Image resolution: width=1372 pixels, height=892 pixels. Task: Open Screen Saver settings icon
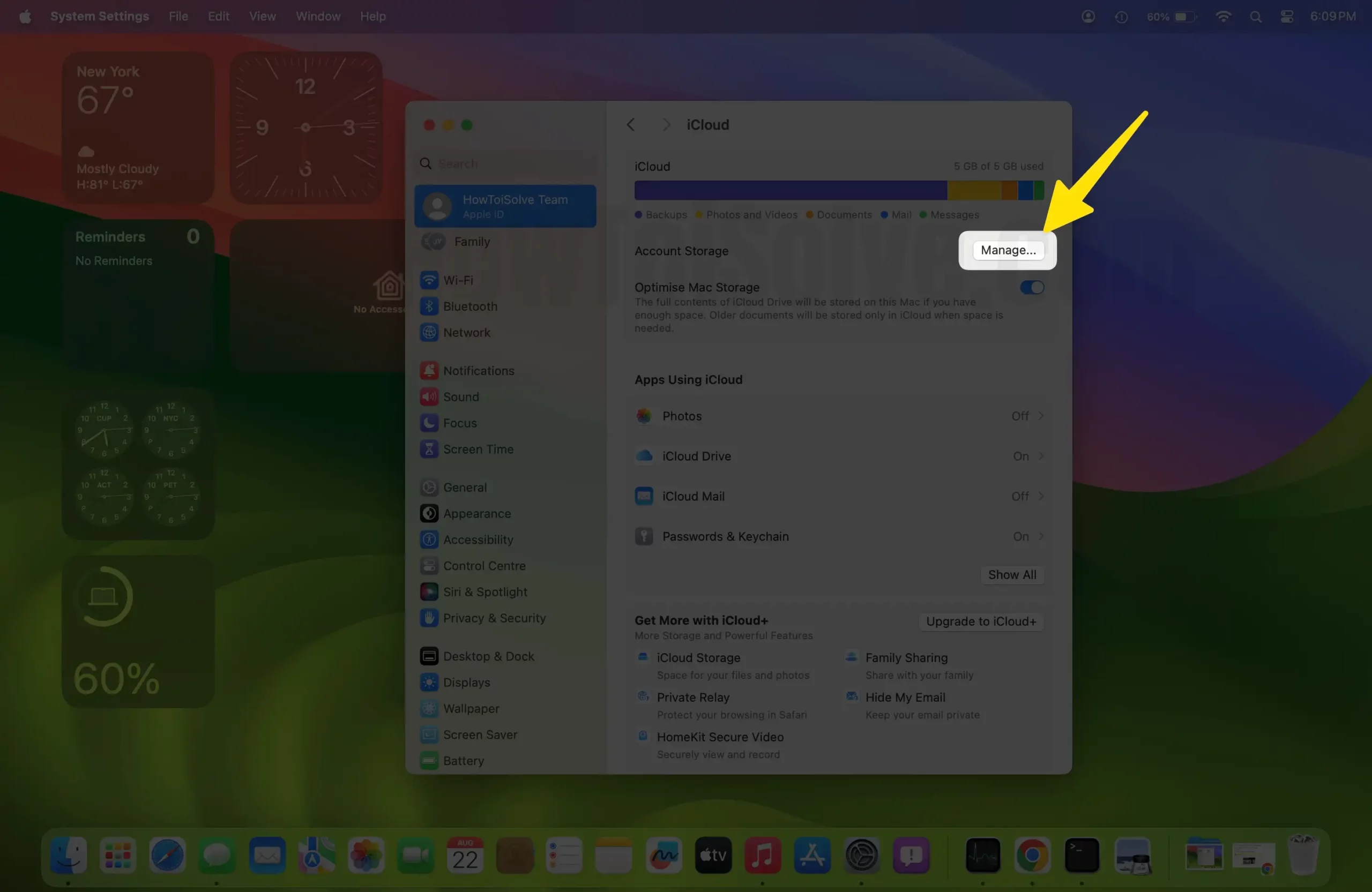pos(429,734)
